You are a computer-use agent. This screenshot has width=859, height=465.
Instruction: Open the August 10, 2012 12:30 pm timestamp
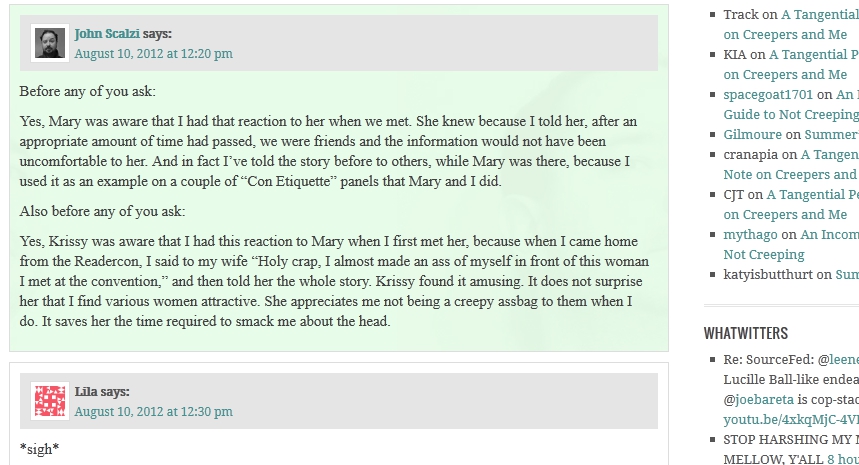tap(153, 411)
